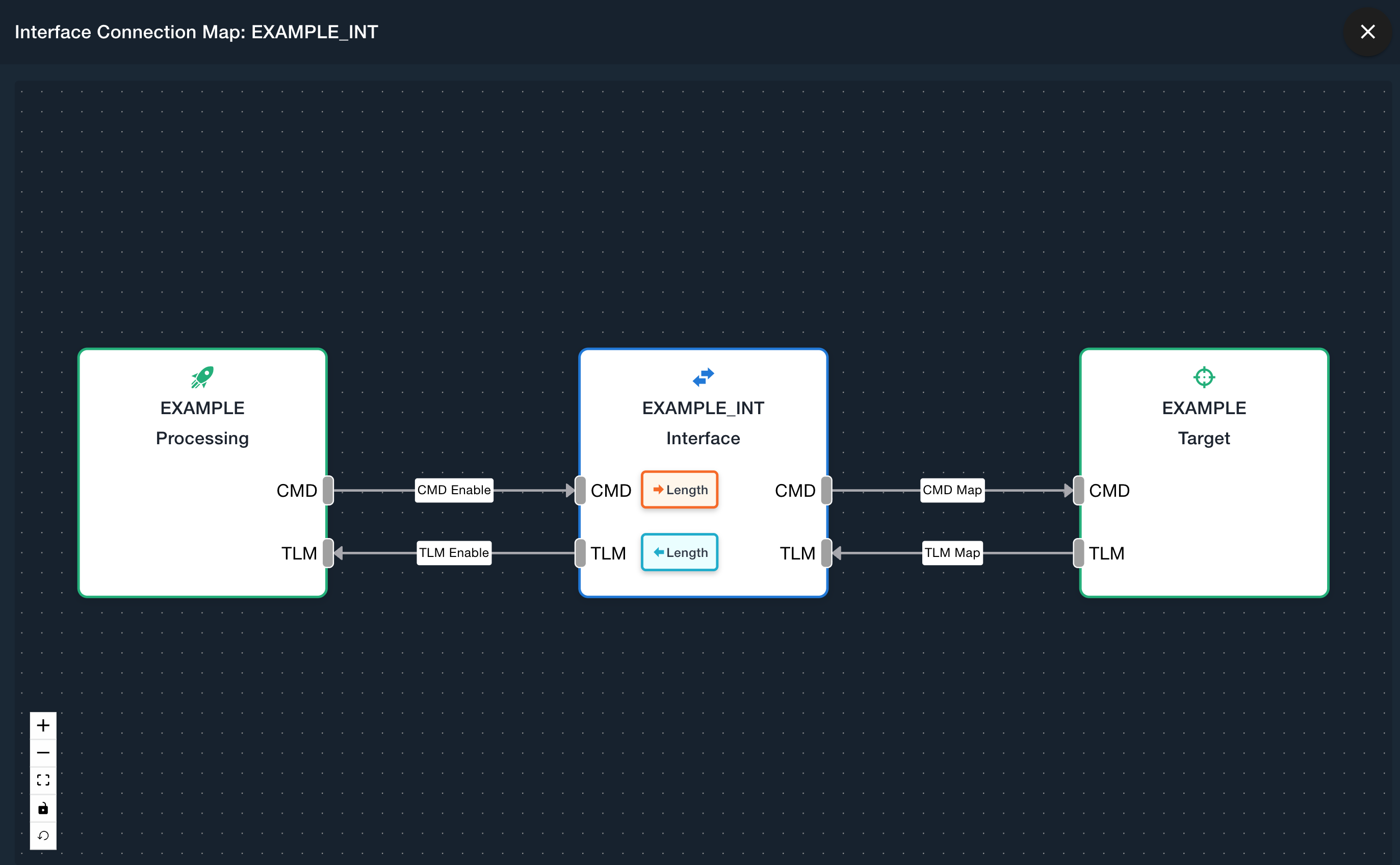Click the green rocket Processing icon
Viewport: 1400px width, 865px height.
coord(202,377)
